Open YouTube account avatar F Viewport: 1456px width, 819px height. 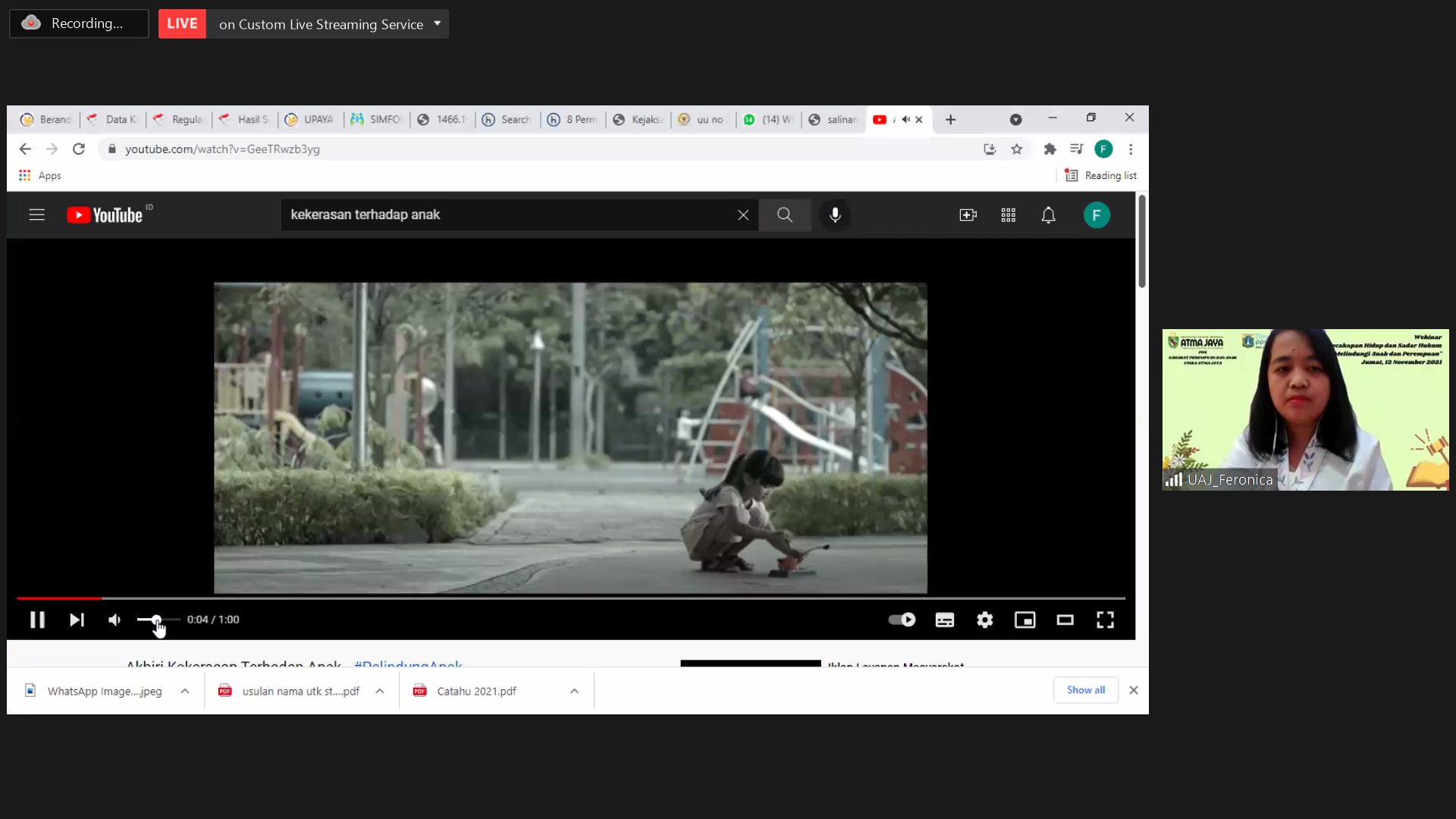(x=1096, y=215)
